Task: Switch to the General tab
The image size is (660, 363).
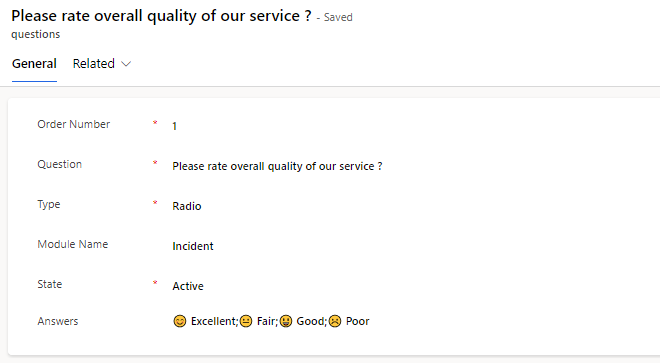Action: 34,64
